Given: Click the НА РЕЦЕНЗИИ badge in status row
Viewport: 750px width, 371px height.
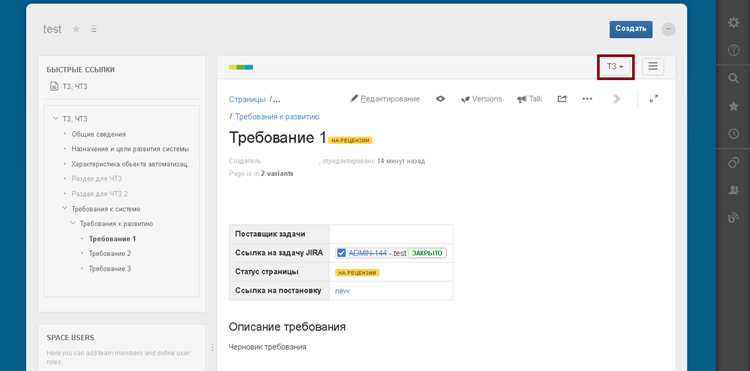Looking at the screenshot, I should click(357, 273).
